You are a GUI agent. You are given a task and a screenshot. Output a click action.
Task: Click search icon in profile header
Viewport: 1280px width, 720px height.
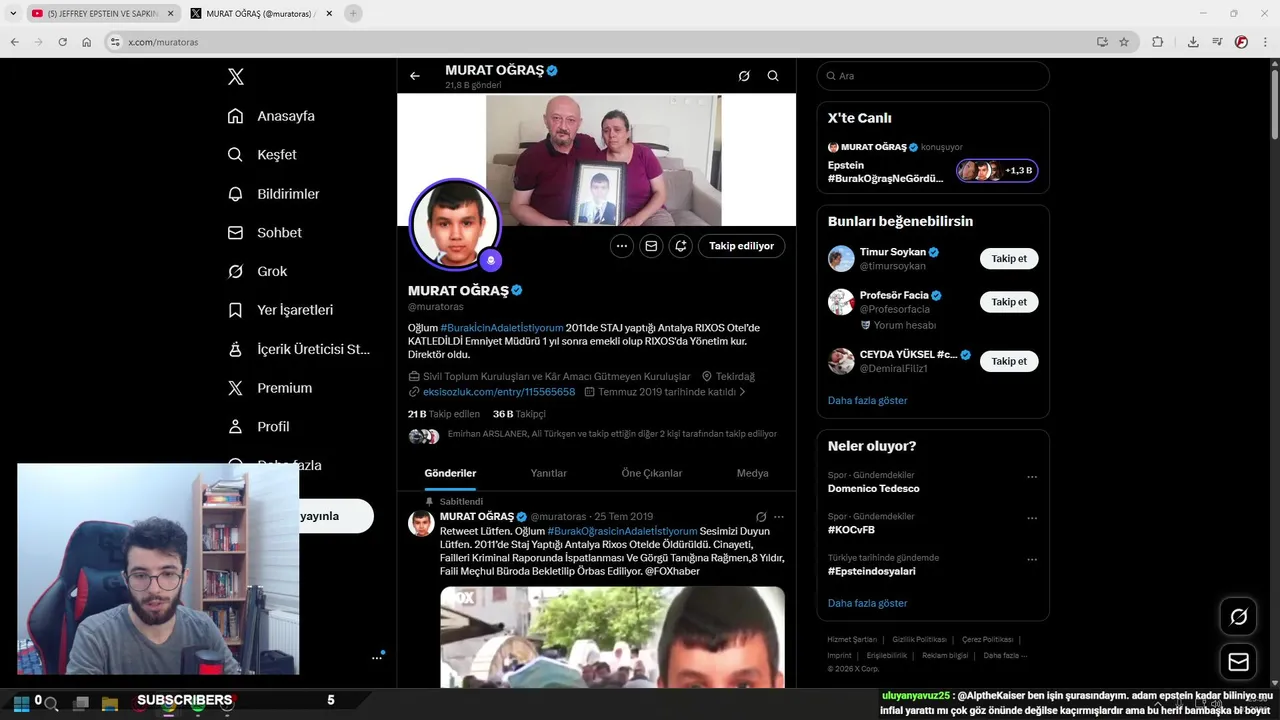(773, 76)
